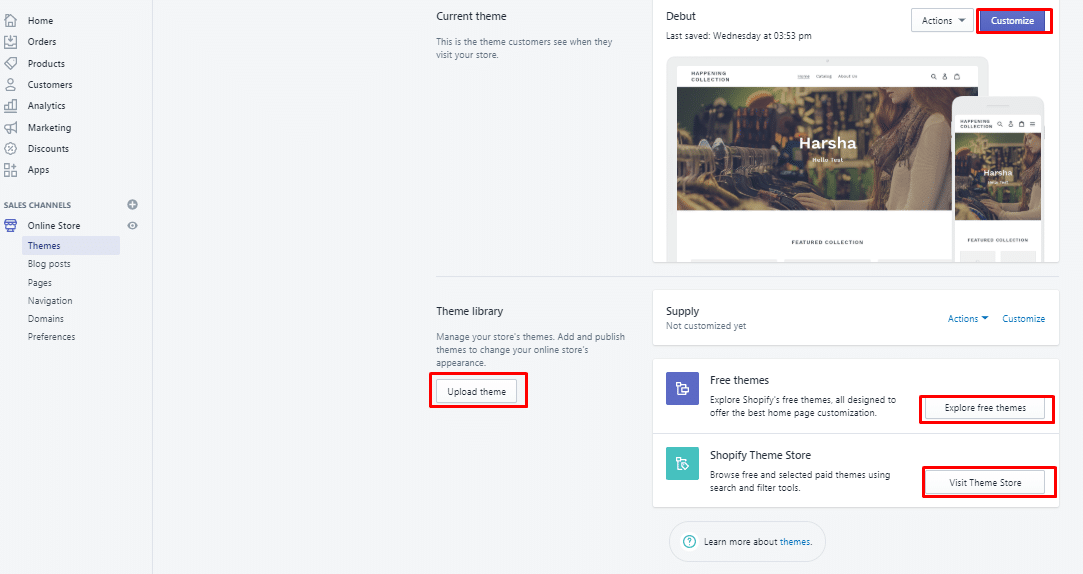Open Customers section
This screenshot has height=574, width=1083.
click(x=50, y=85)
